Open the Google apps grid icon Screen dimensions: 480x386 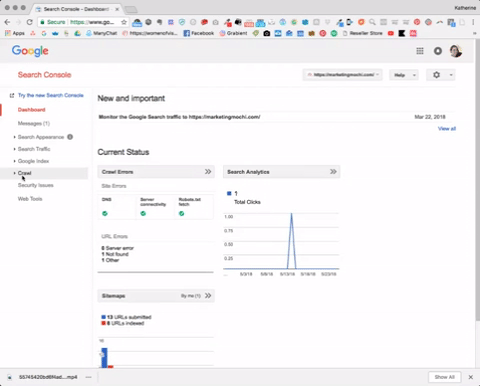point(420,51)
